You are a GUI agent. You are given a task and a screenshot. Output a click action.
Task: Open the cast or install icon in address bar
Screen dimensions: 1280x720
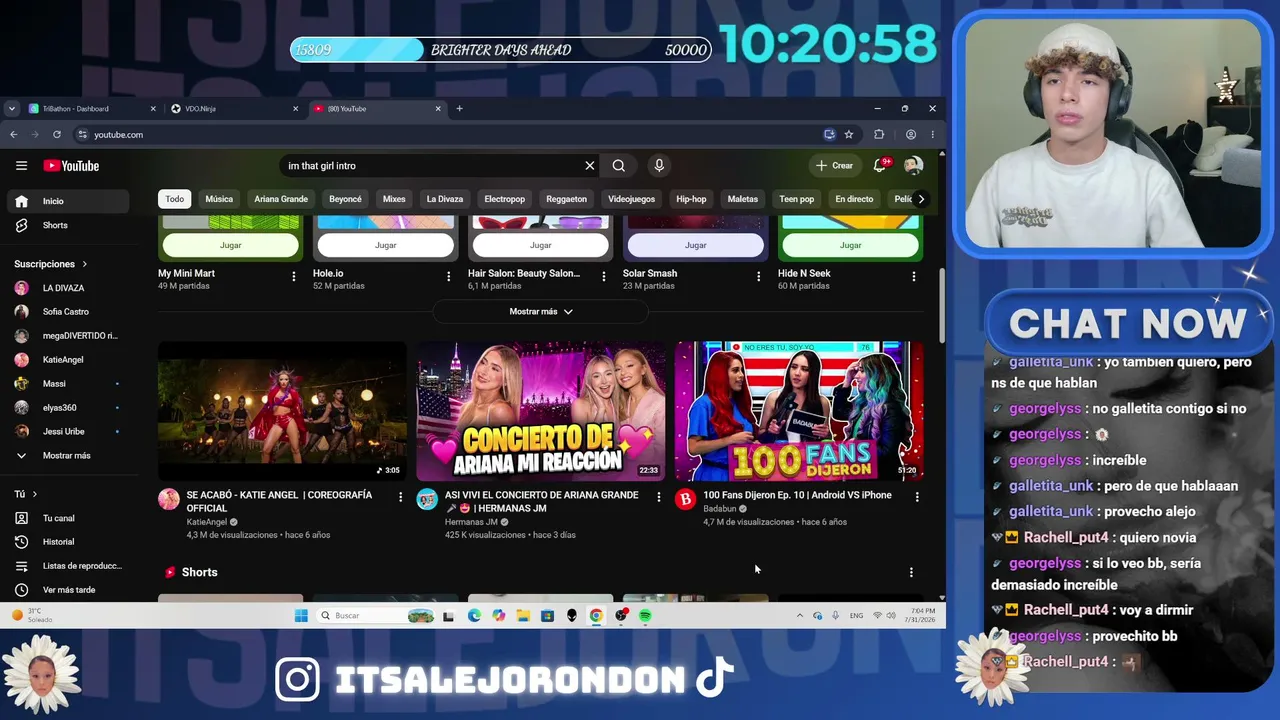point(829,135)
